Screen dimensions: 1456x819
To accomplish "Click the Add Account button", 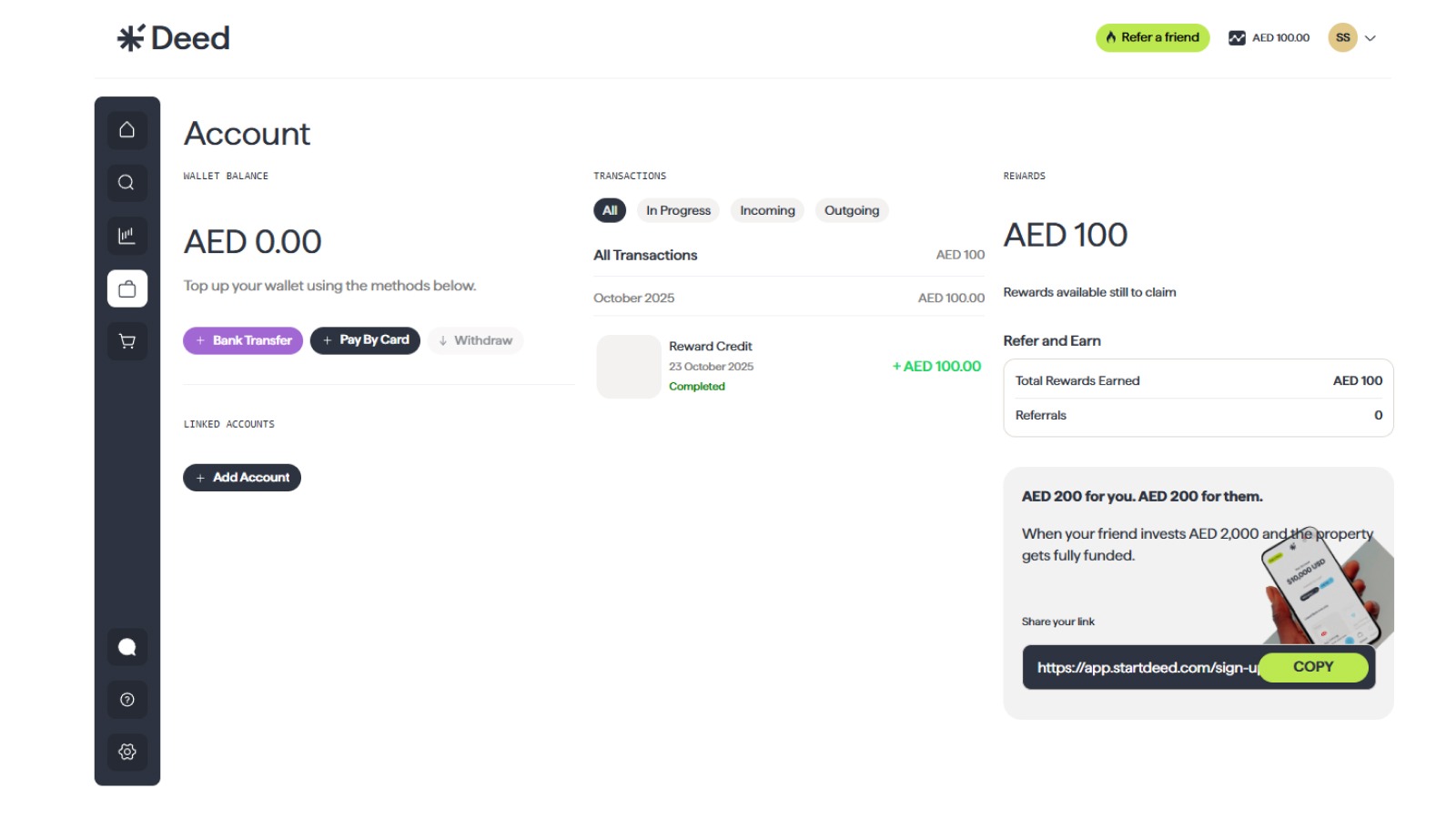I will 242,478.
